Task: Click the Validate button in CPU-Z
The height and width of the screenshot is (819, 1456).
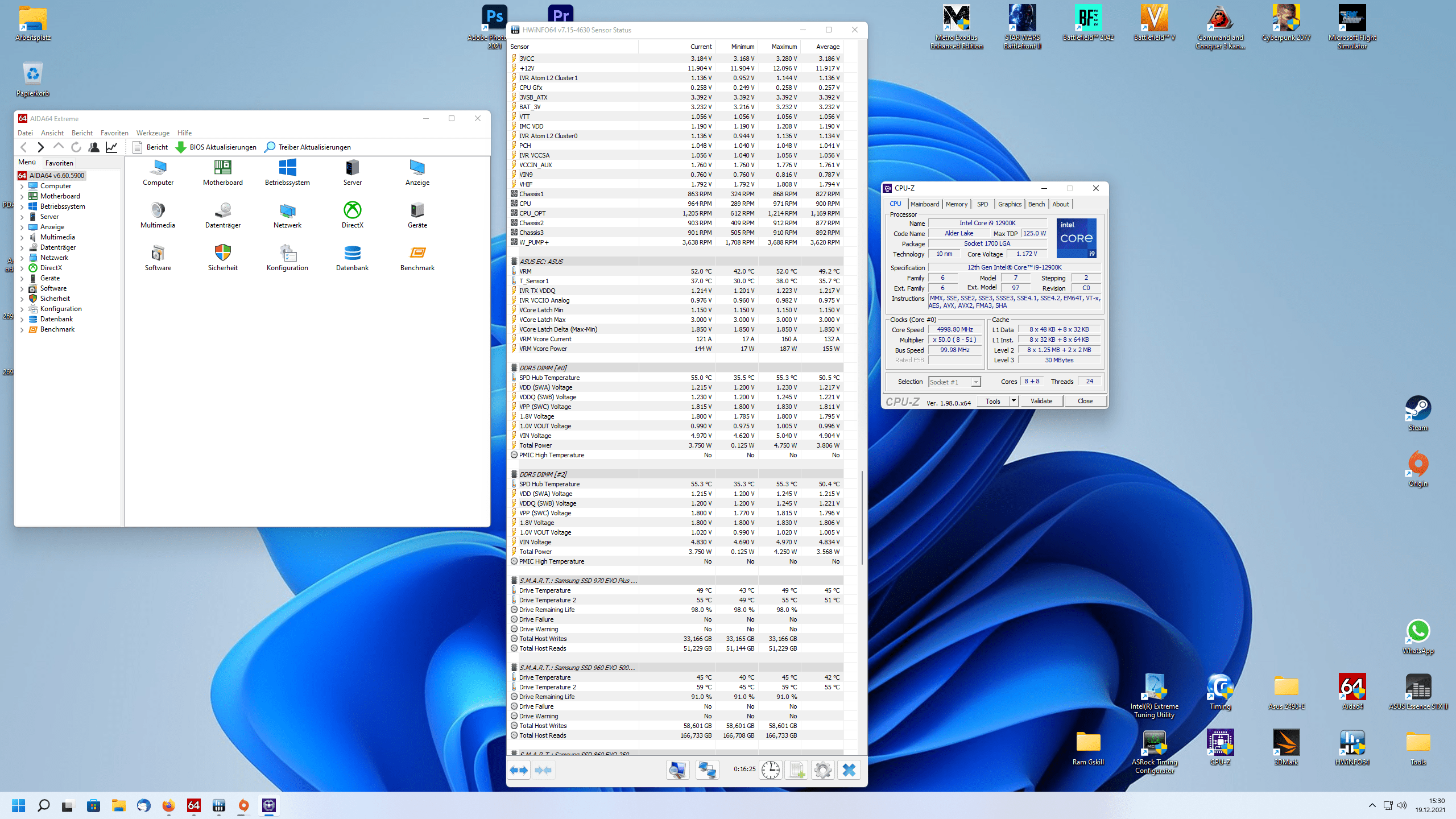Action: (x=1041, y=401)
